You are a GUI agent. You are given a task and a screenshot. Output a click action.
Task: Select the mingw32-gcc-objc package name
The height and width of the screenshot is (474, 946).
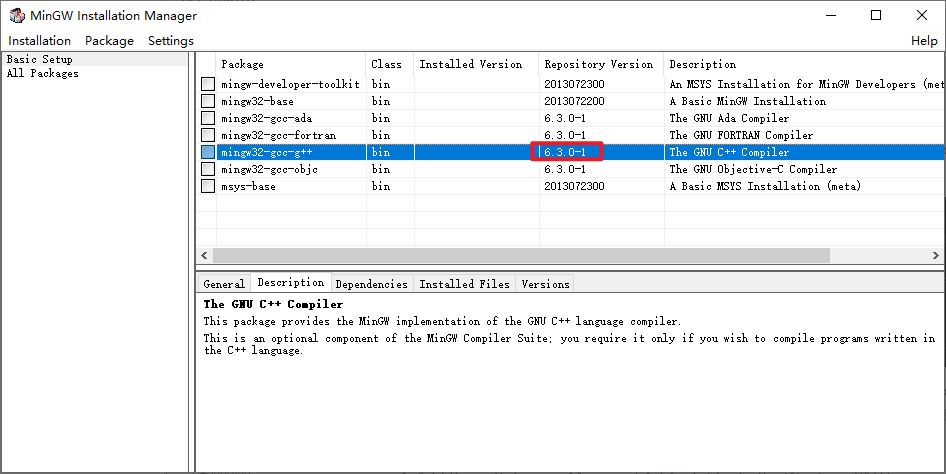(269, 169)
